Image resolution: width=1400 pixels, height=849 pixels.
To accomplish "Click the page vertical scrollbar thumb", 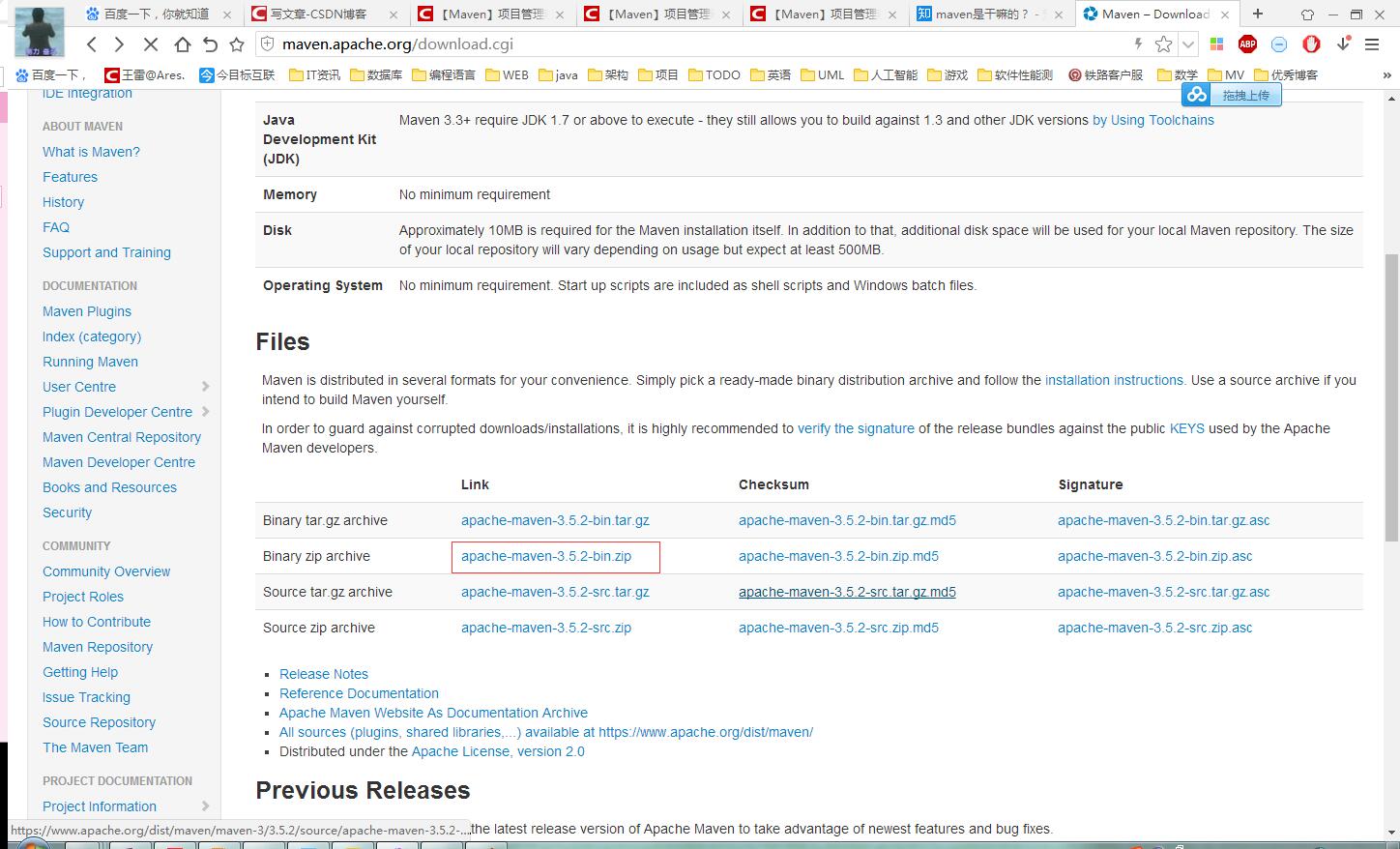I will (x=1391, y=396).
